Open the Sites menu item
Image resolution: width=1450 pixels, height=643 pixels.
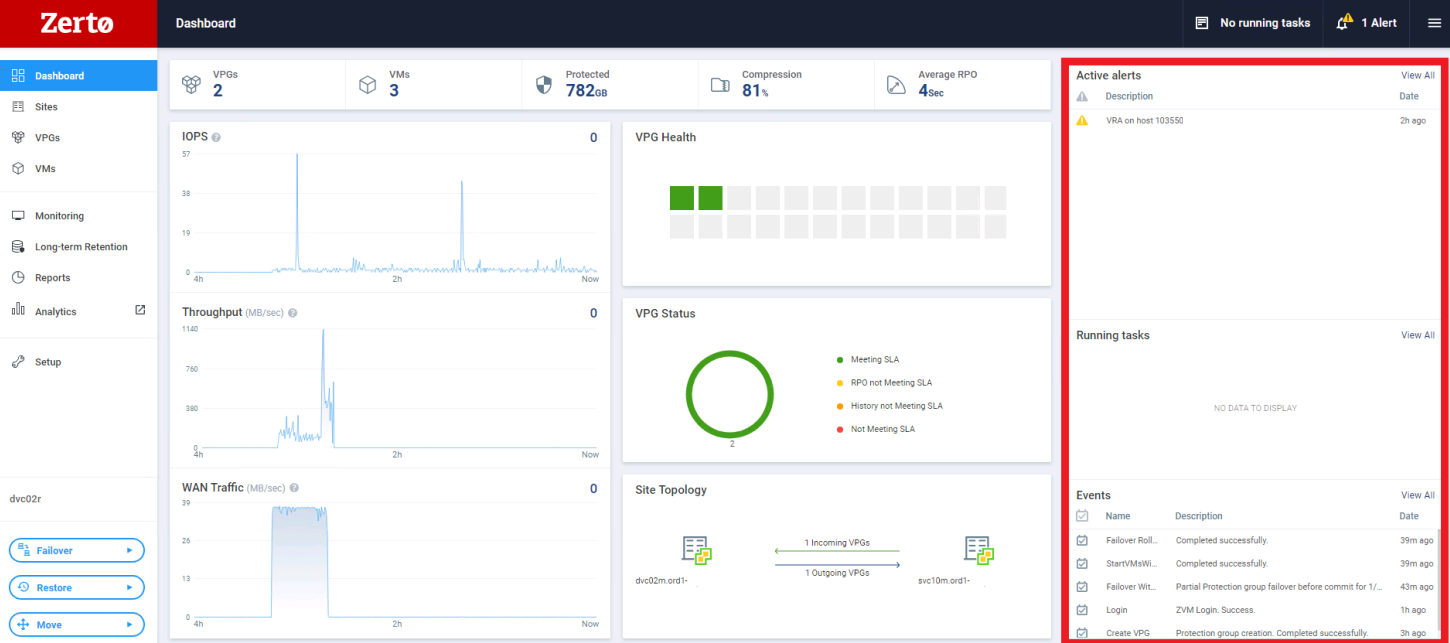(x=78, y=106)
